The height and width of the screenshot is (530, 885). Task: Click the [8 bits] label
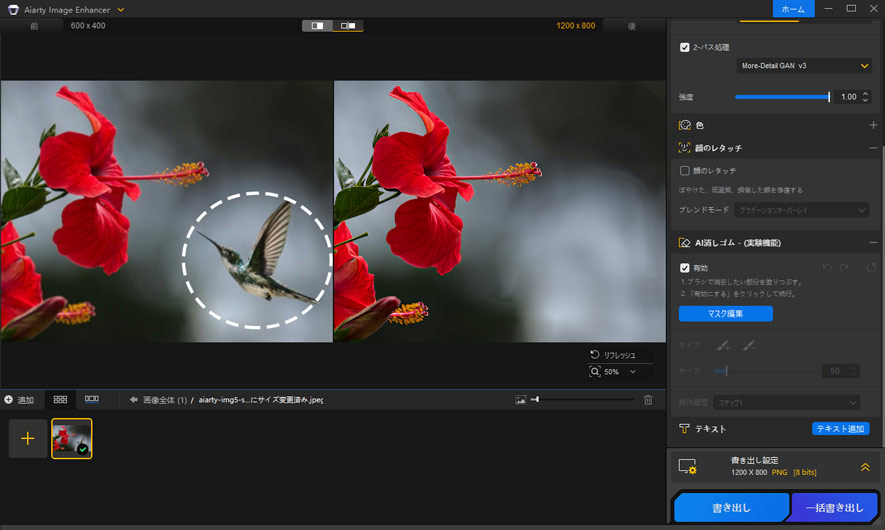[805, 472]
